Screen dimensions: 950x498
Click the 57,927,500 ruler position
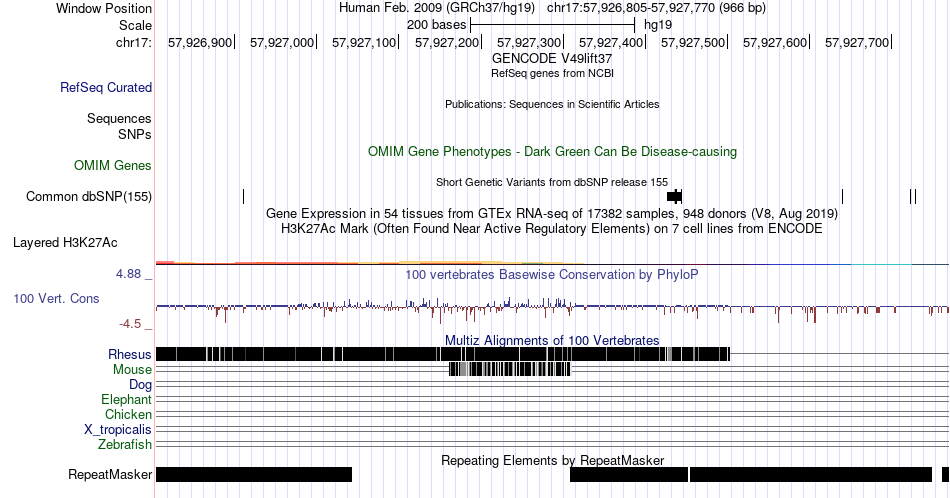[693, 42]
